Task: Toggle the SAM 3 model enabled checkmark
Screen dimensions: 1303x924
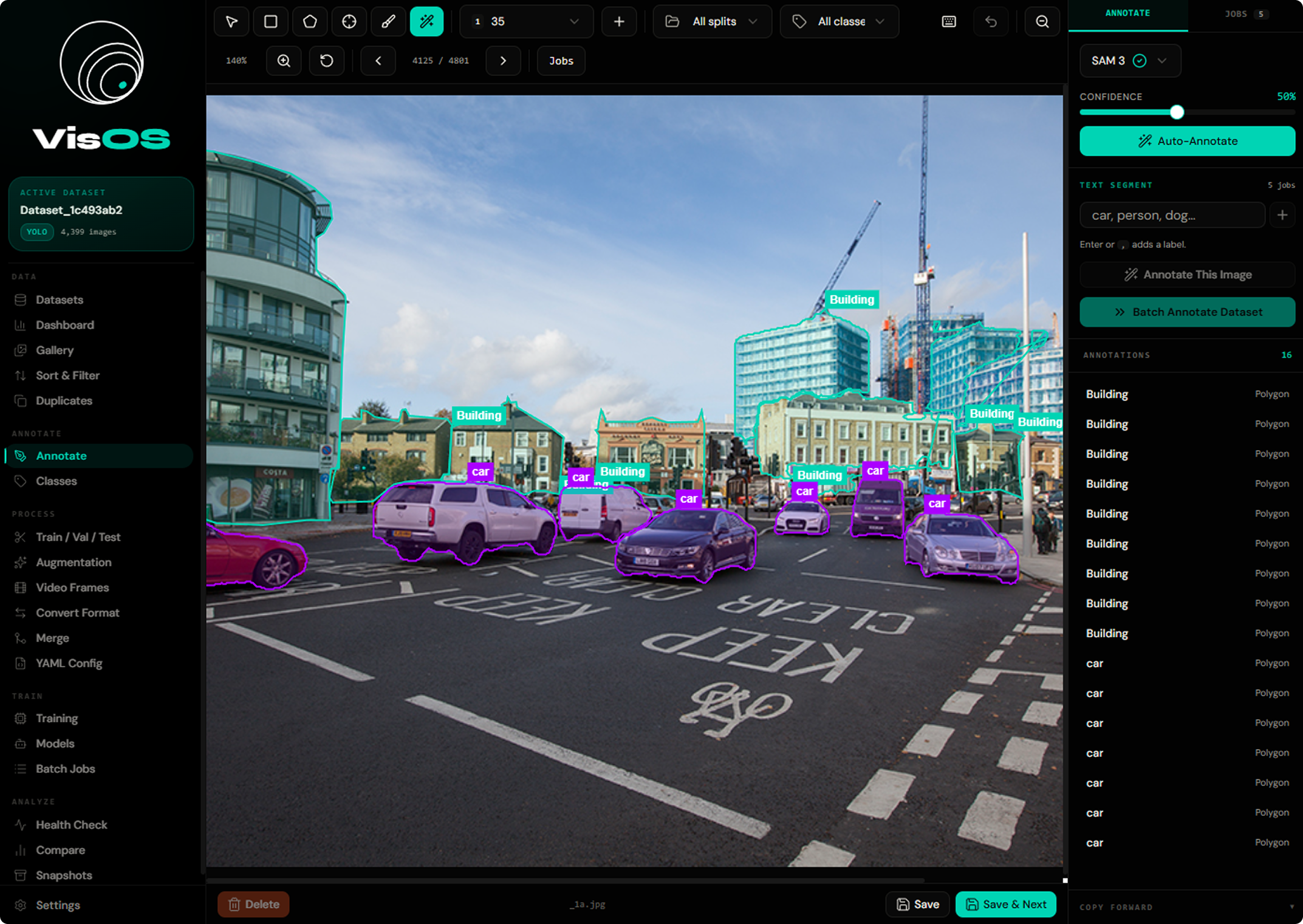Action: coord(1140,61)
